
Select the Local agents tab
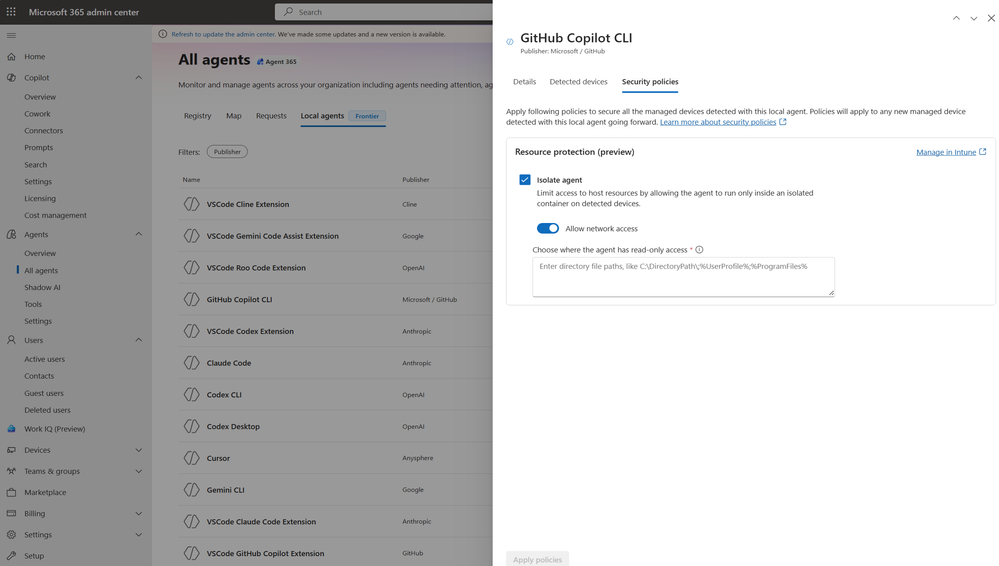pyautogui.click(x=322, y=116)
